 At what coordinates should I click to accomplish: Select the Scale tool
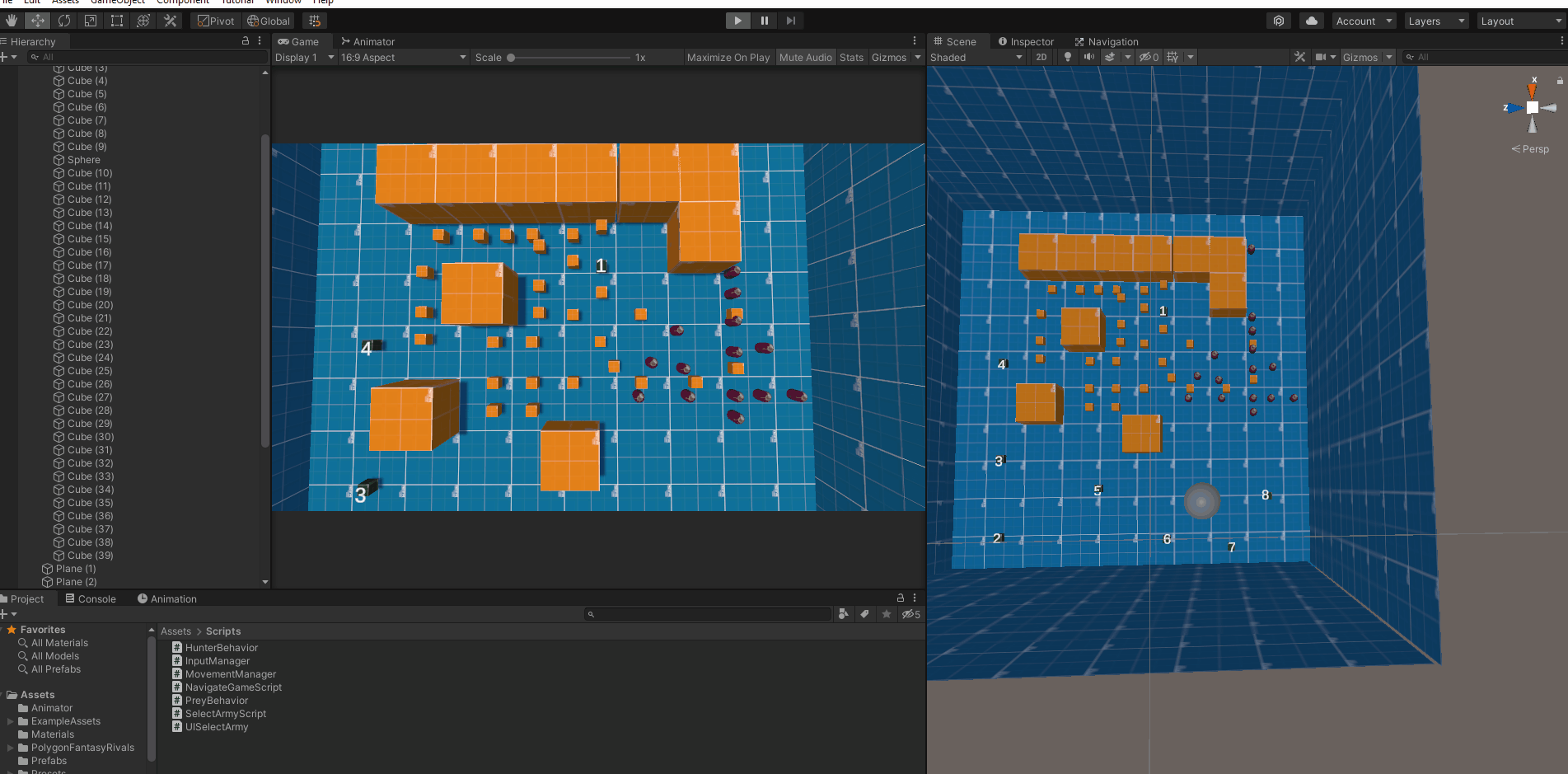(x=91, y=21)
